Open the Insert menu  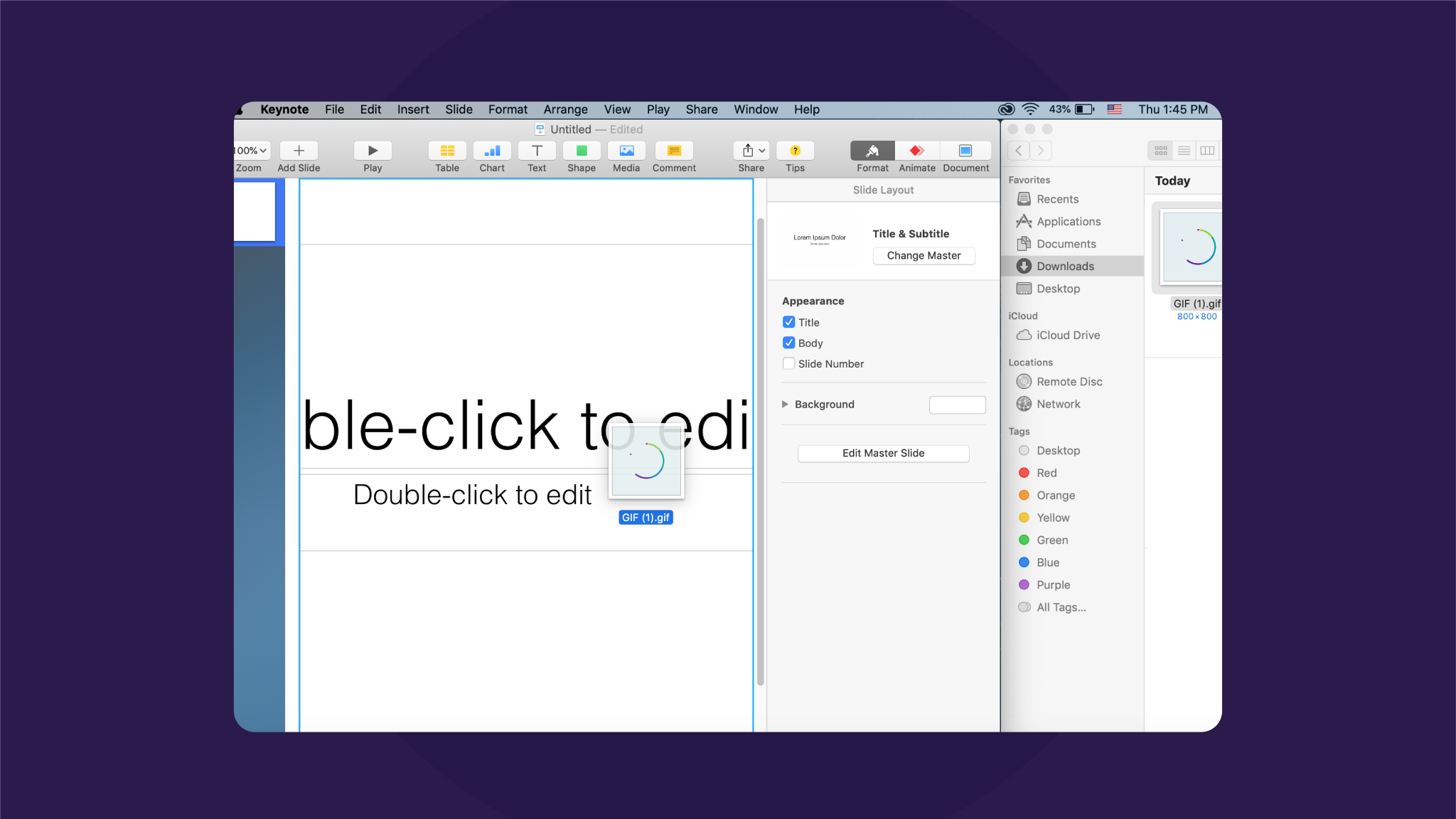[x=413, y=109]
